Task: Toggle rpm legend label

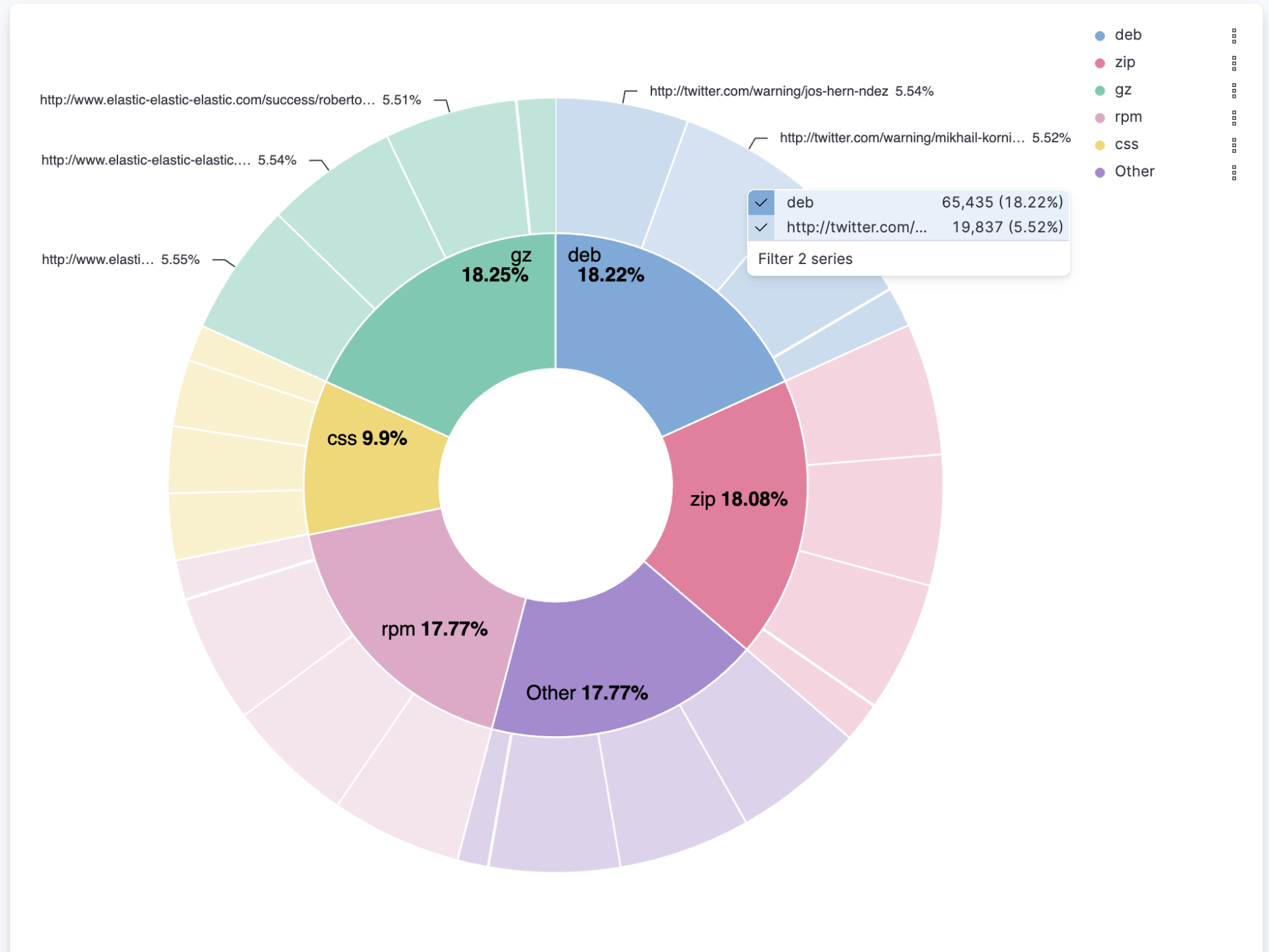Action: [x=1127, y=117]
